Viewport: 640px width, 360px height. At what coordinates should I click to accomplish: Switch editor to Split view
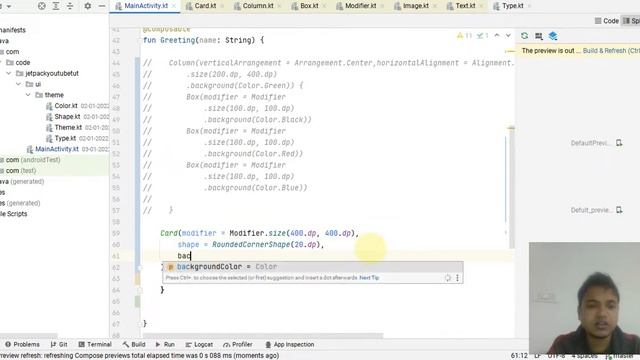pyautogui.click(x=631, y=21)
